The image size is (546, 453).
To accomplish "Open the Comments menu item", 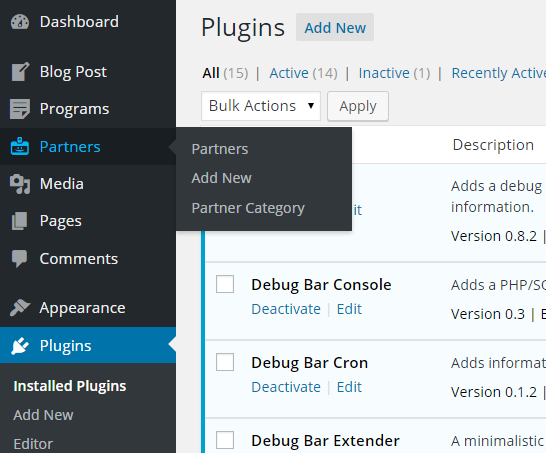I will pyautogui.click(x=88, y=259).
